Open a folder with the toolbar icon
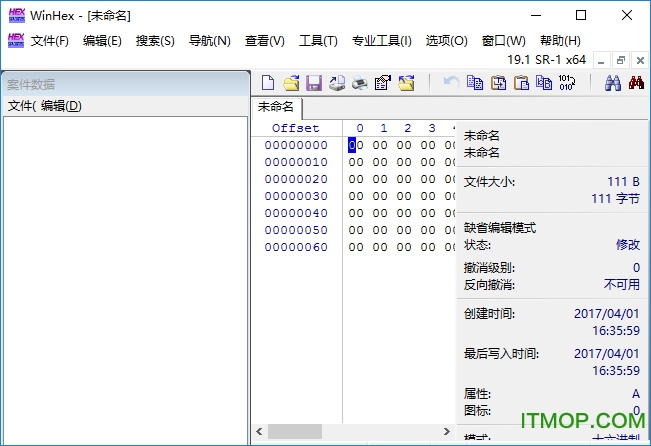Screen dimensions: 651x446 [406, 83]
